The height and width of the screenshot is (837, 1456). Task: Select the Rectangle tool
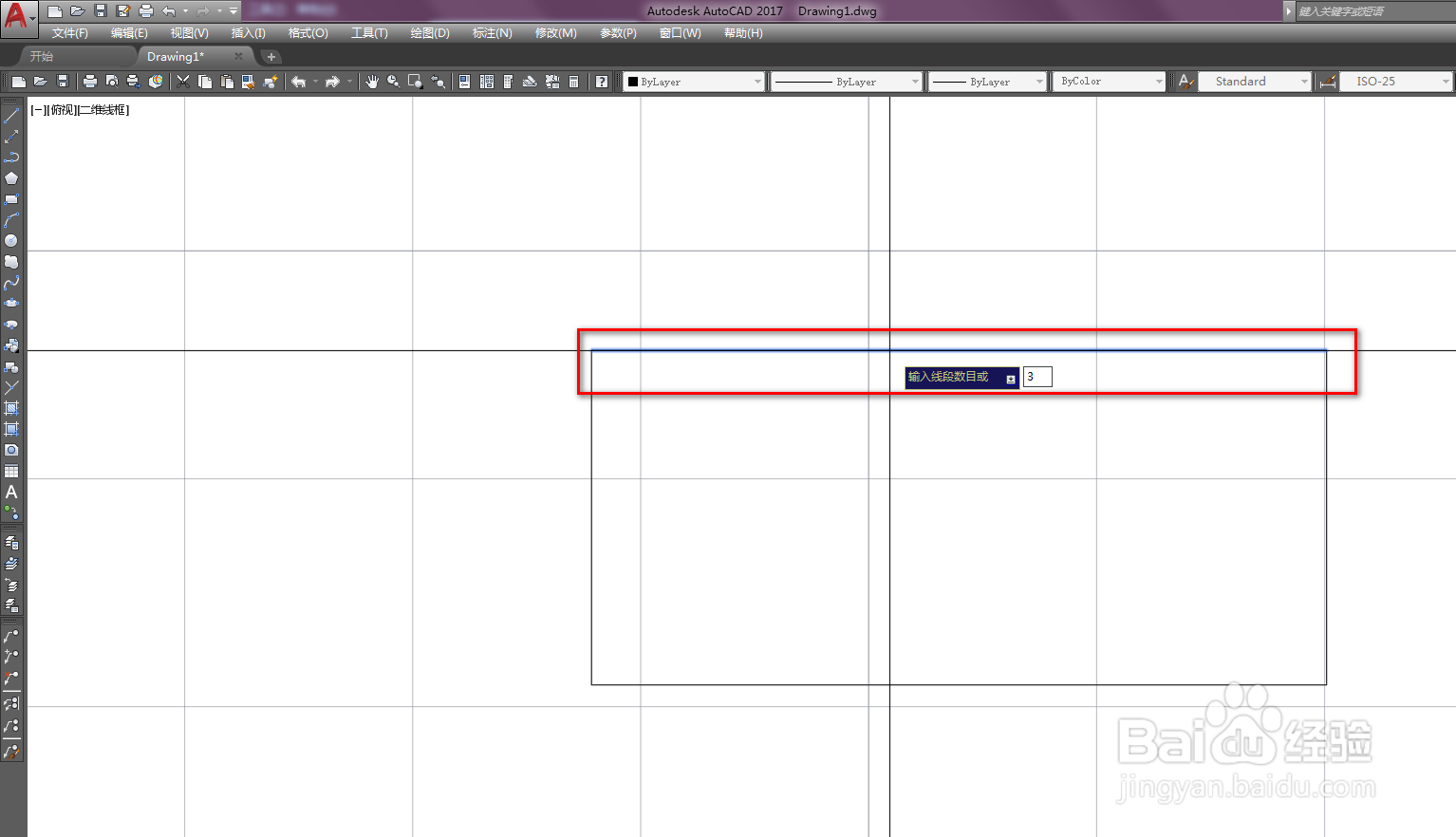[11, 199]
